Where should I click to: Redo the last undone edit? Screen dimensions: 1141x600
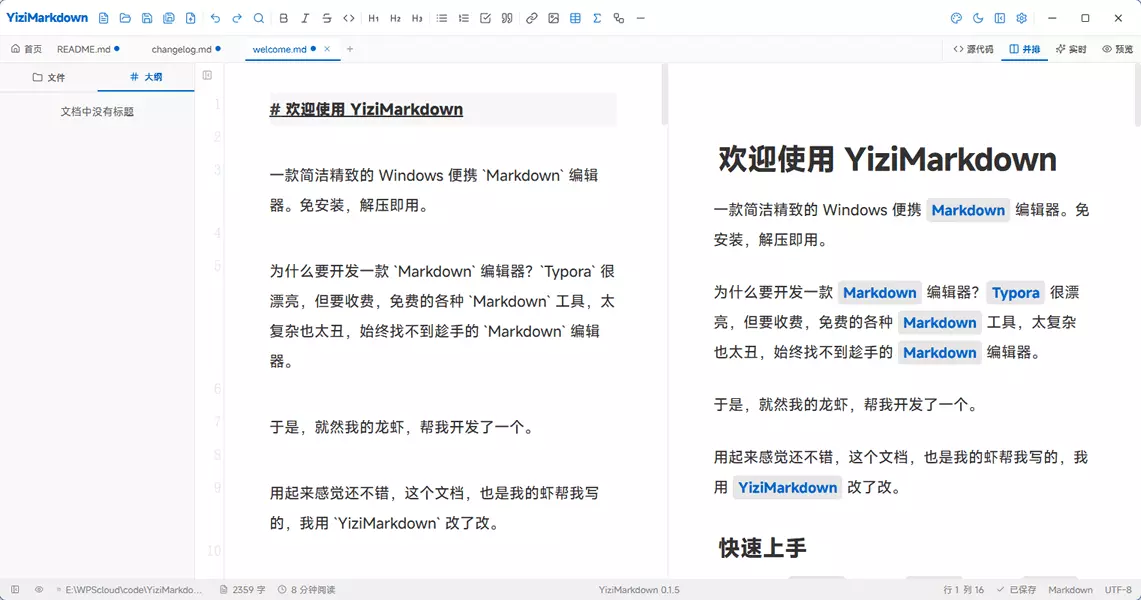pos(236,18)
